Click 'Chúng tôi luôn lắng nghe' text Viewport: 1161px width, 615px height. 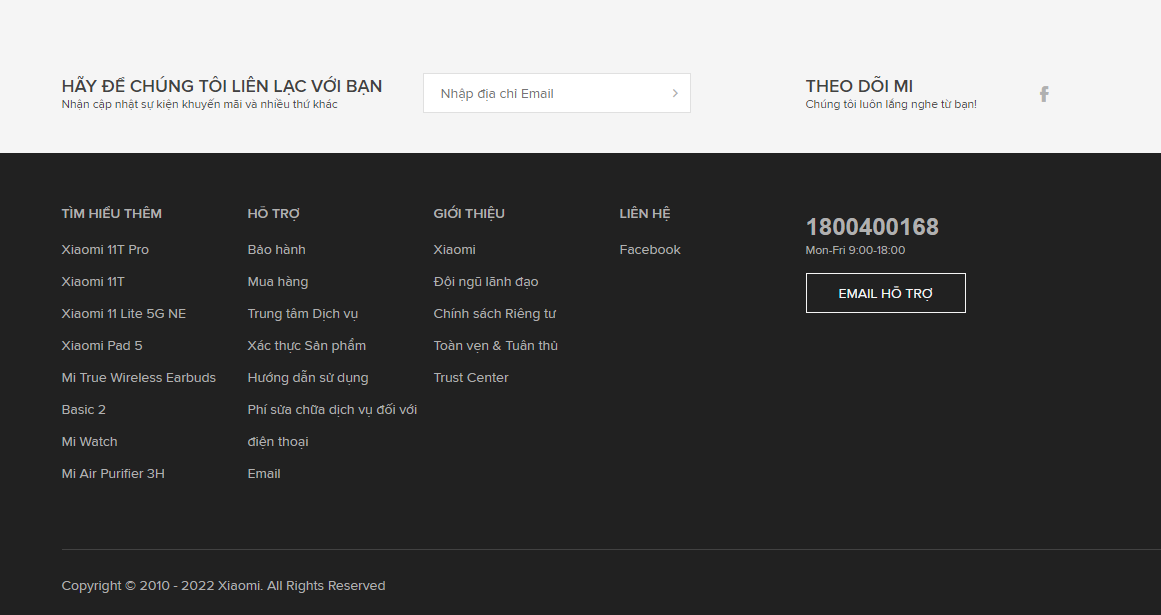point(891,104)
